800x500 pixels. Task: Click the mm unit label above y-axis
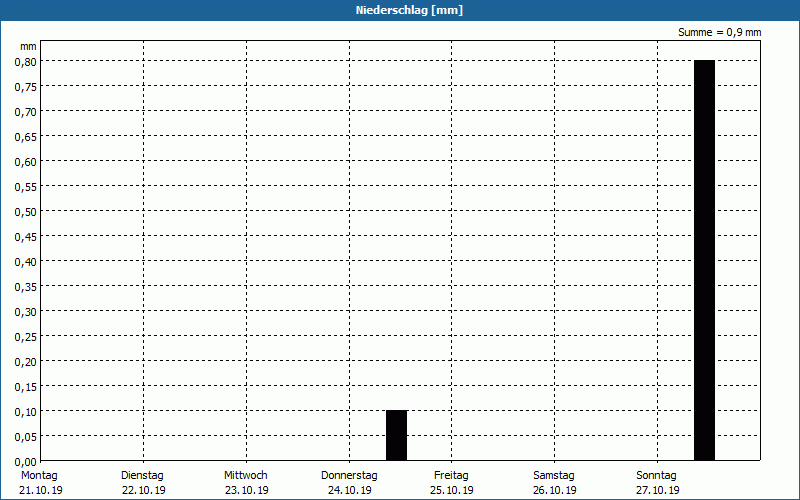click(29, 47)
